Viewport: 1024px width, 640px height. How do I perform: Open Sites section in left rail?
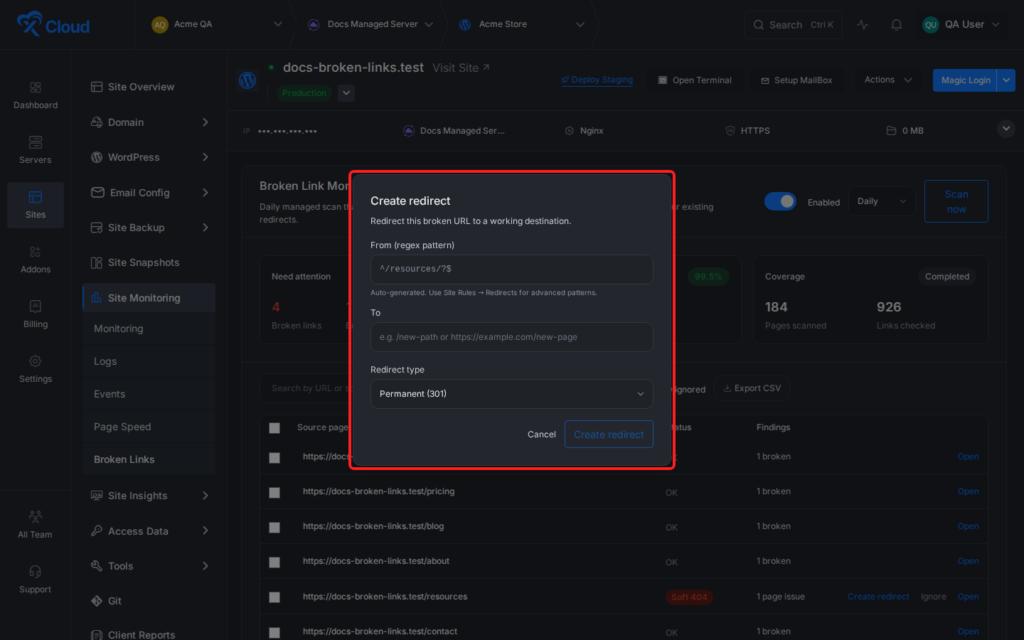tap(35, 204)
